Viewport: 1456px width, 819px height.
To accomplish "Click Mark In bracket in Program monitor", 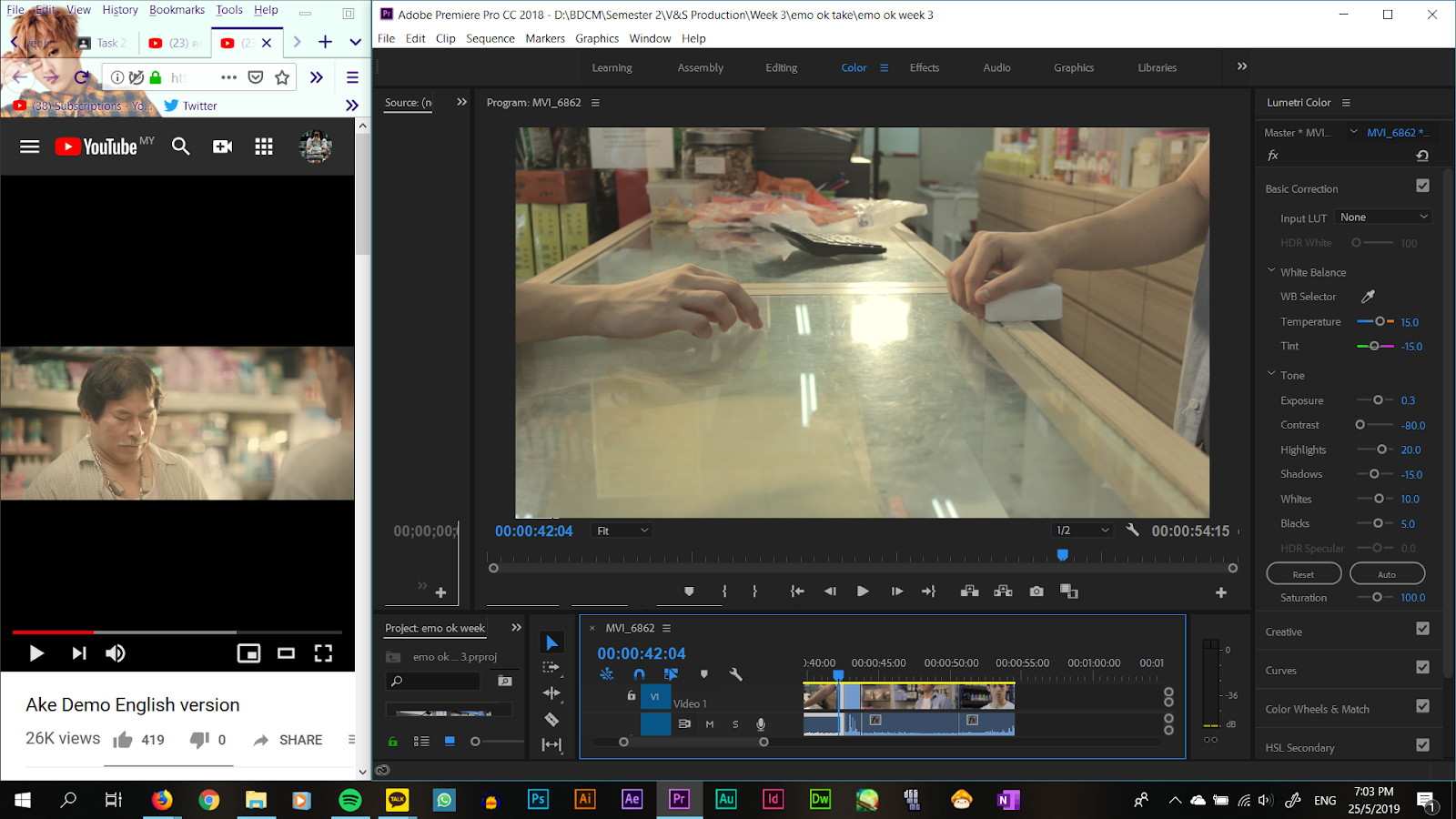I will pos(724,591).
